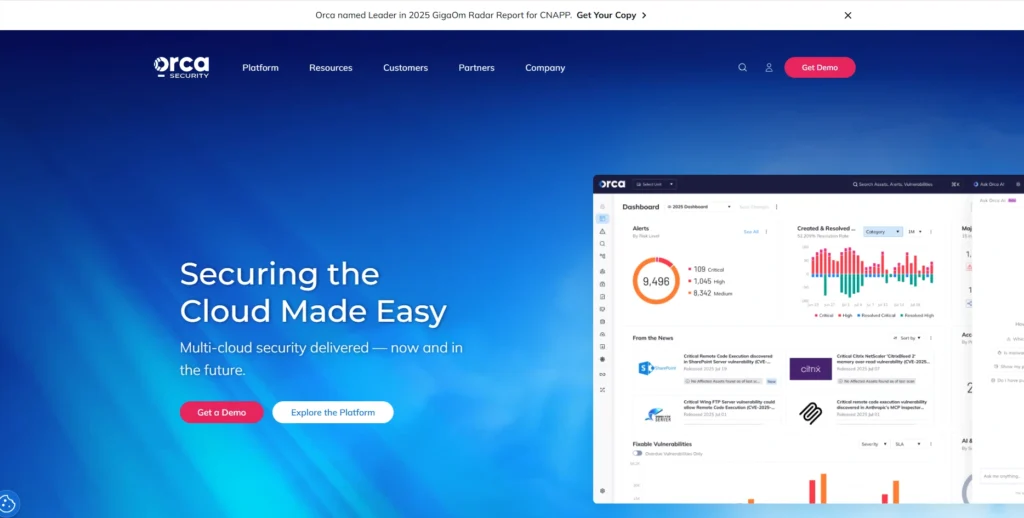
Task: Click the three-dot menu of From the News
Action: tap(931, 338)
